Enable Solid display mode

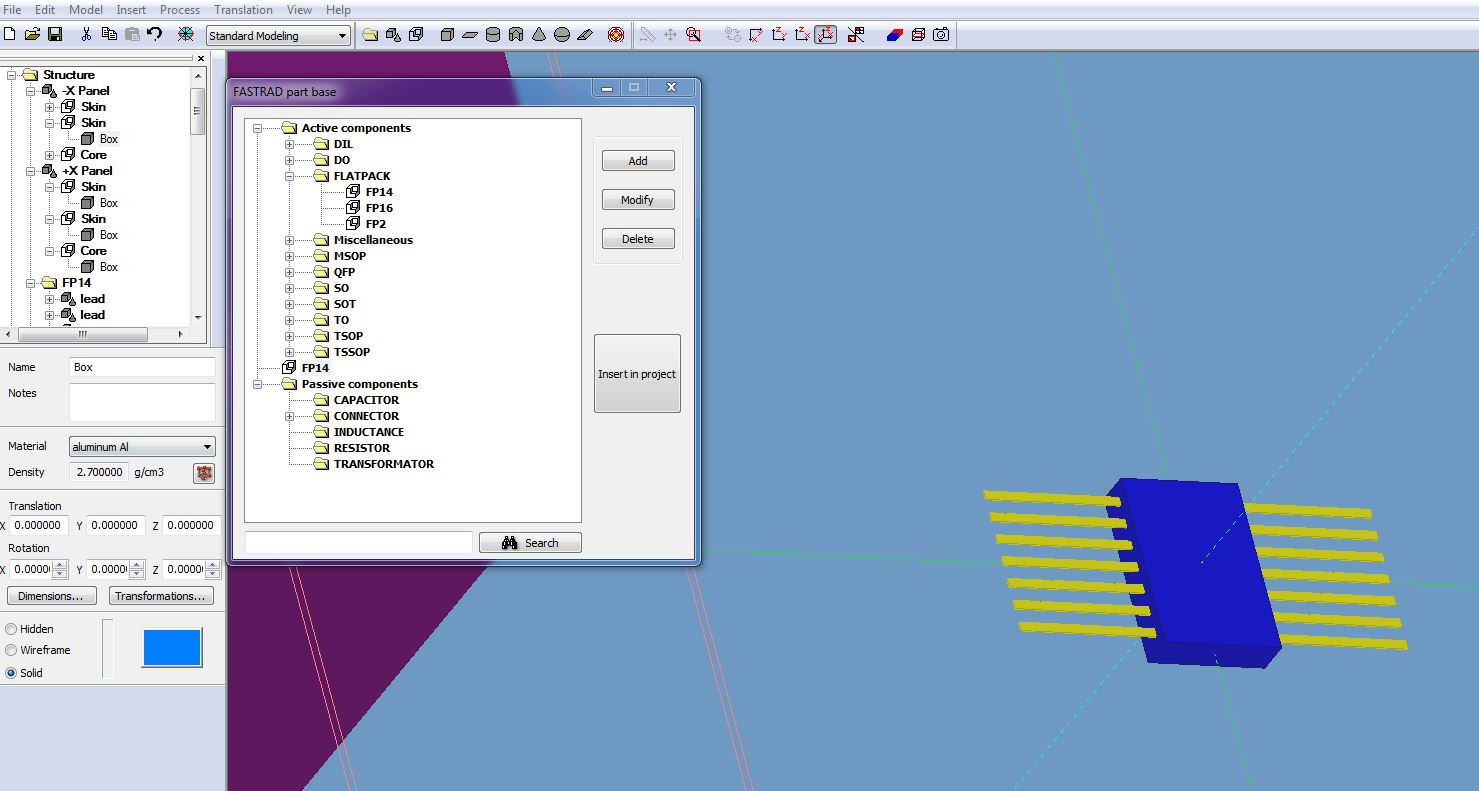pos(11,673)
